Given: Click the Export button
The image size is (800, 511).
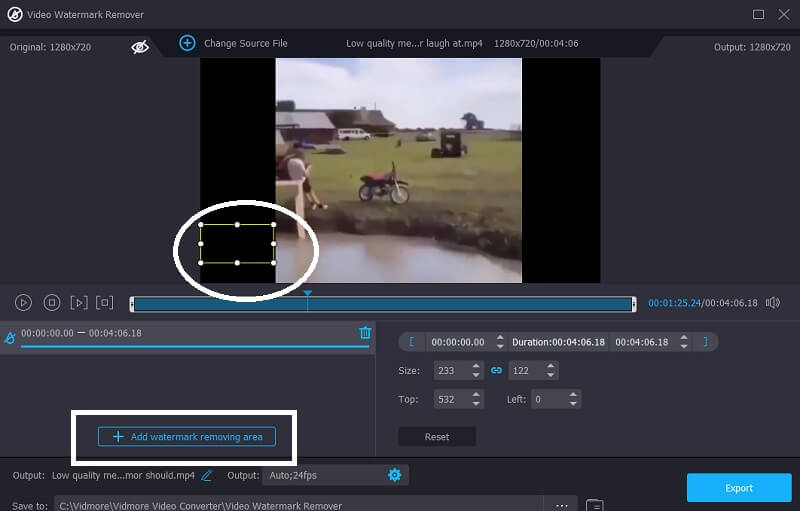Looking at the screenshot, I should [738, 488].
